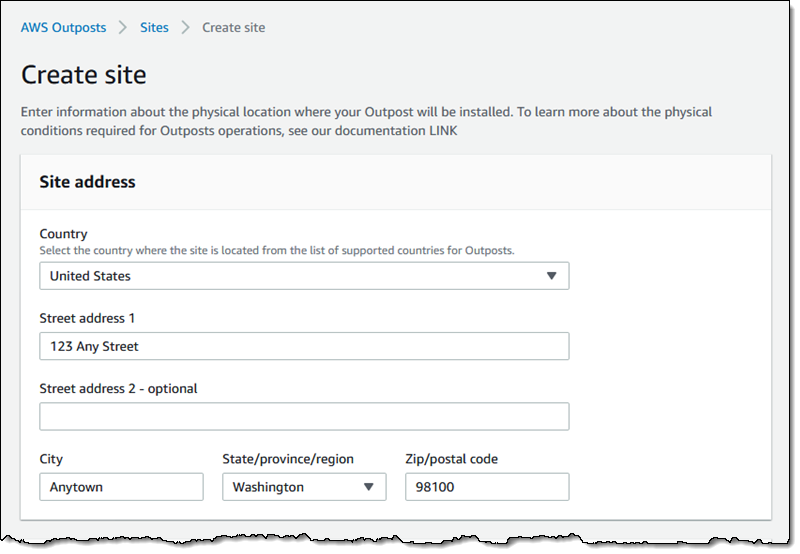Click the empty Street address 2 field

point(304,416)
